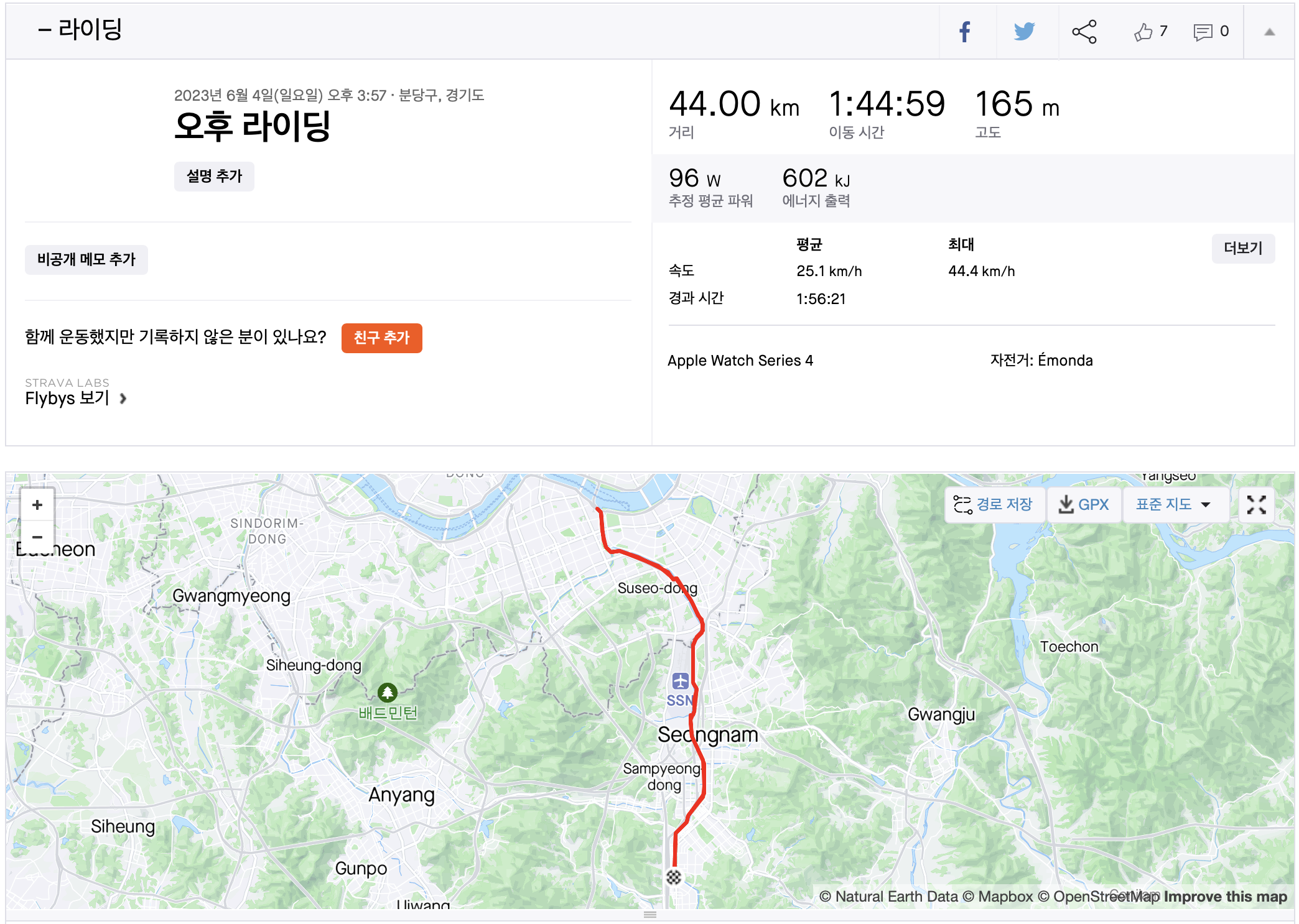This screenshot has height=924, width=1299.
Task: Share the ride on Facebook
Action: click(965, 32)
